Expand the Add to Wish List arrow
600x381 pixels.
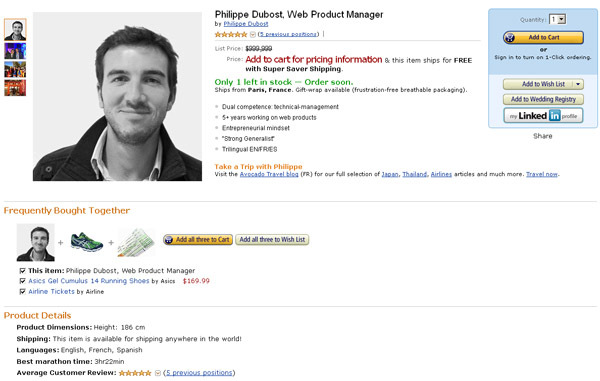point(578,84)
